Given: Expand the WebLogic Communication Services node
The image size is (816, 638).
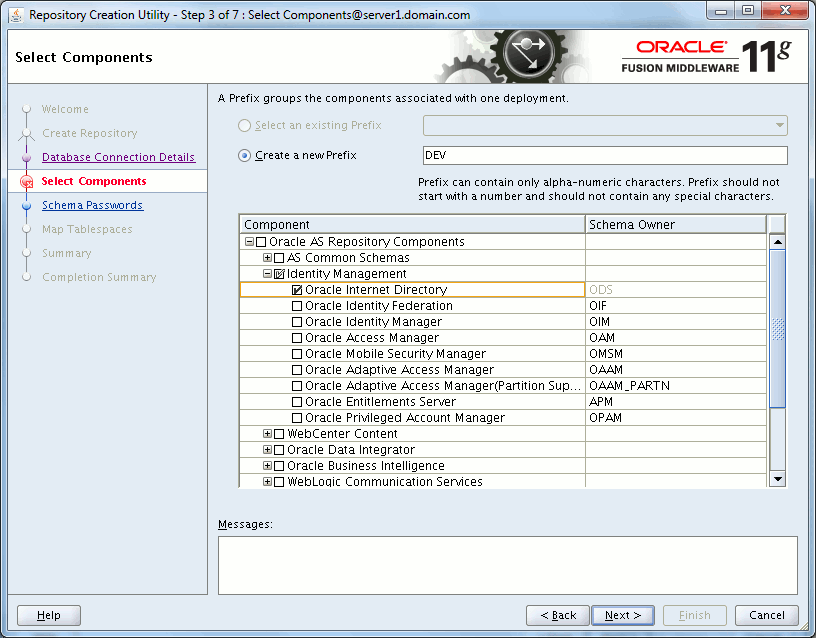Looking at the screenshot, I should coord(267,482).
